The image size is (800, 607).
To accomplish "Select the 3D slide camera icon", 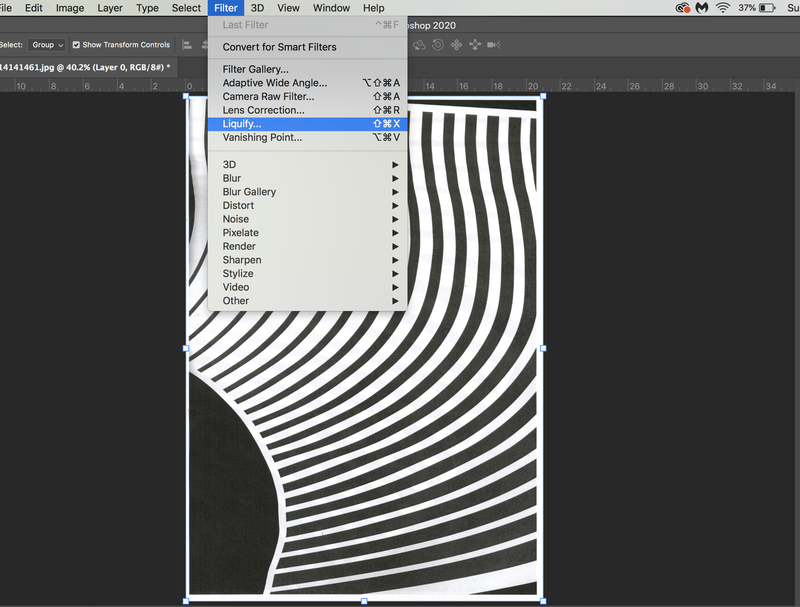I will (x=475, y=45).
